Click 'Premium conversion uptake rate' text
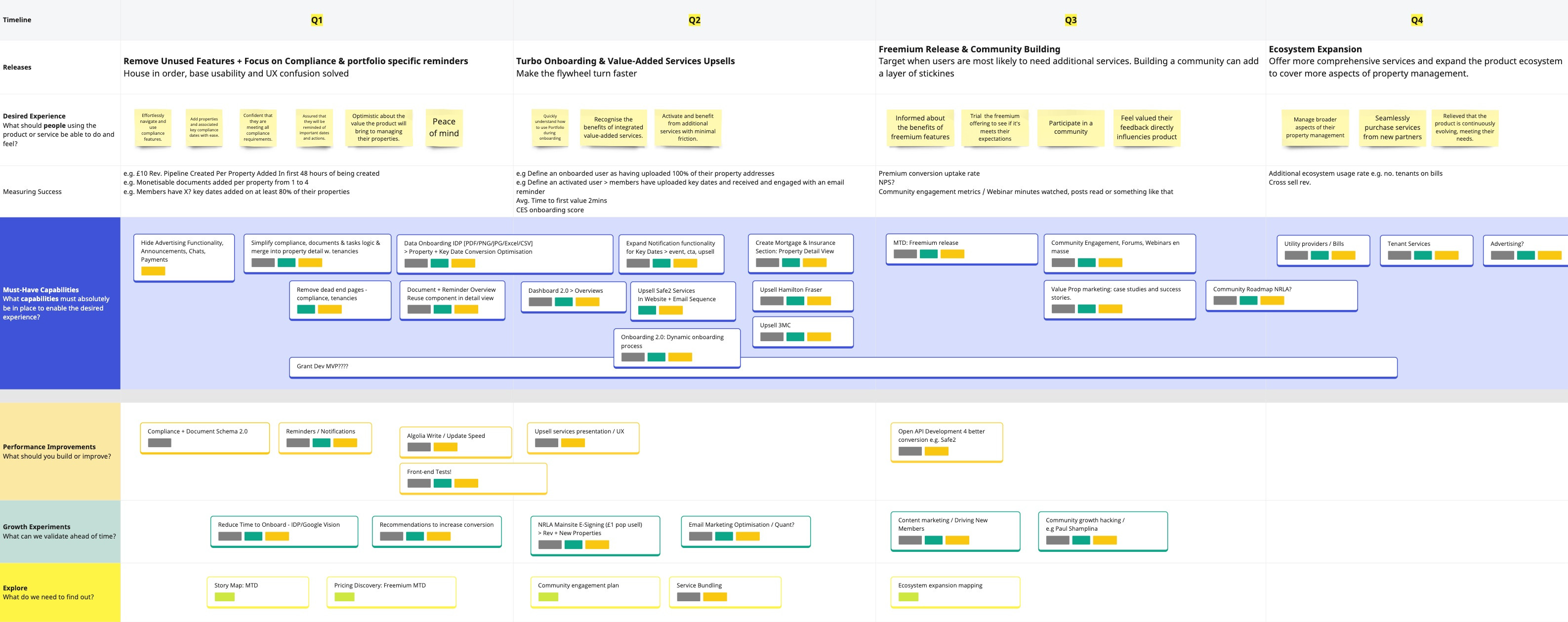The width and height of the screenshot is (1568, 622). click(929, 173)
